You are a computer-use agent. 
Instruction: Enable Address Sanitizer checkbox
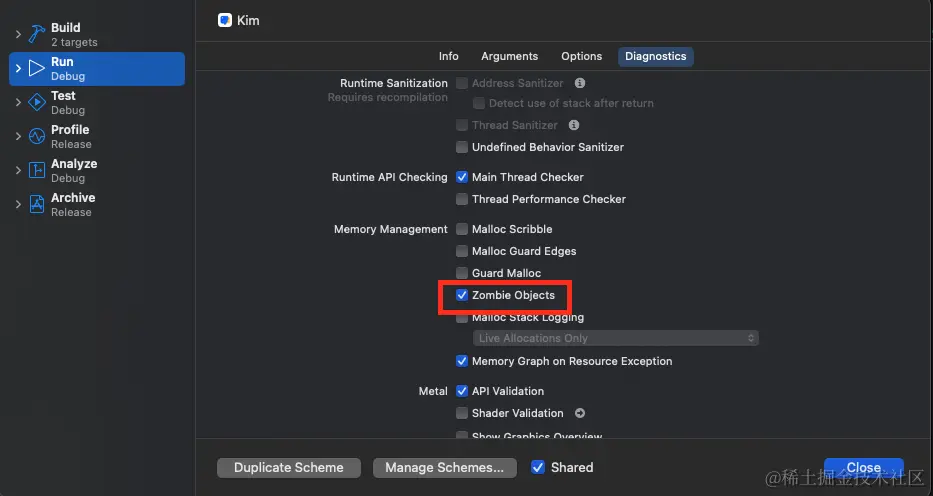pos(462,83)
